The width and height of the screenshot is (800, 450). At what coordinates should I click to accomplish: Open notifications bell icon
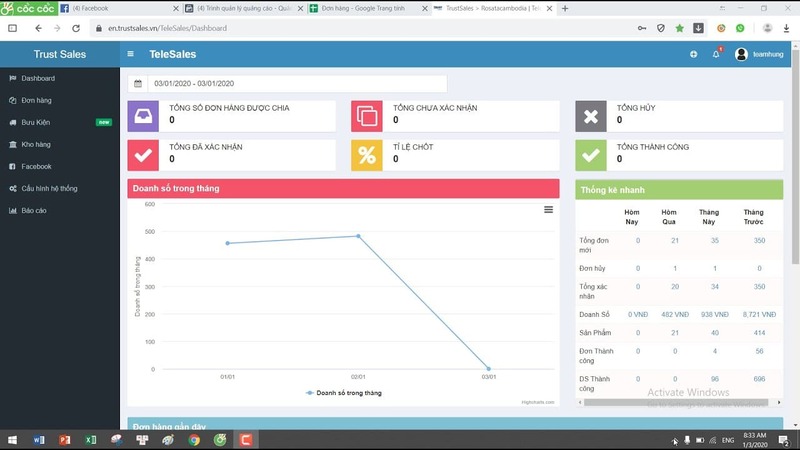coord(716,54)
